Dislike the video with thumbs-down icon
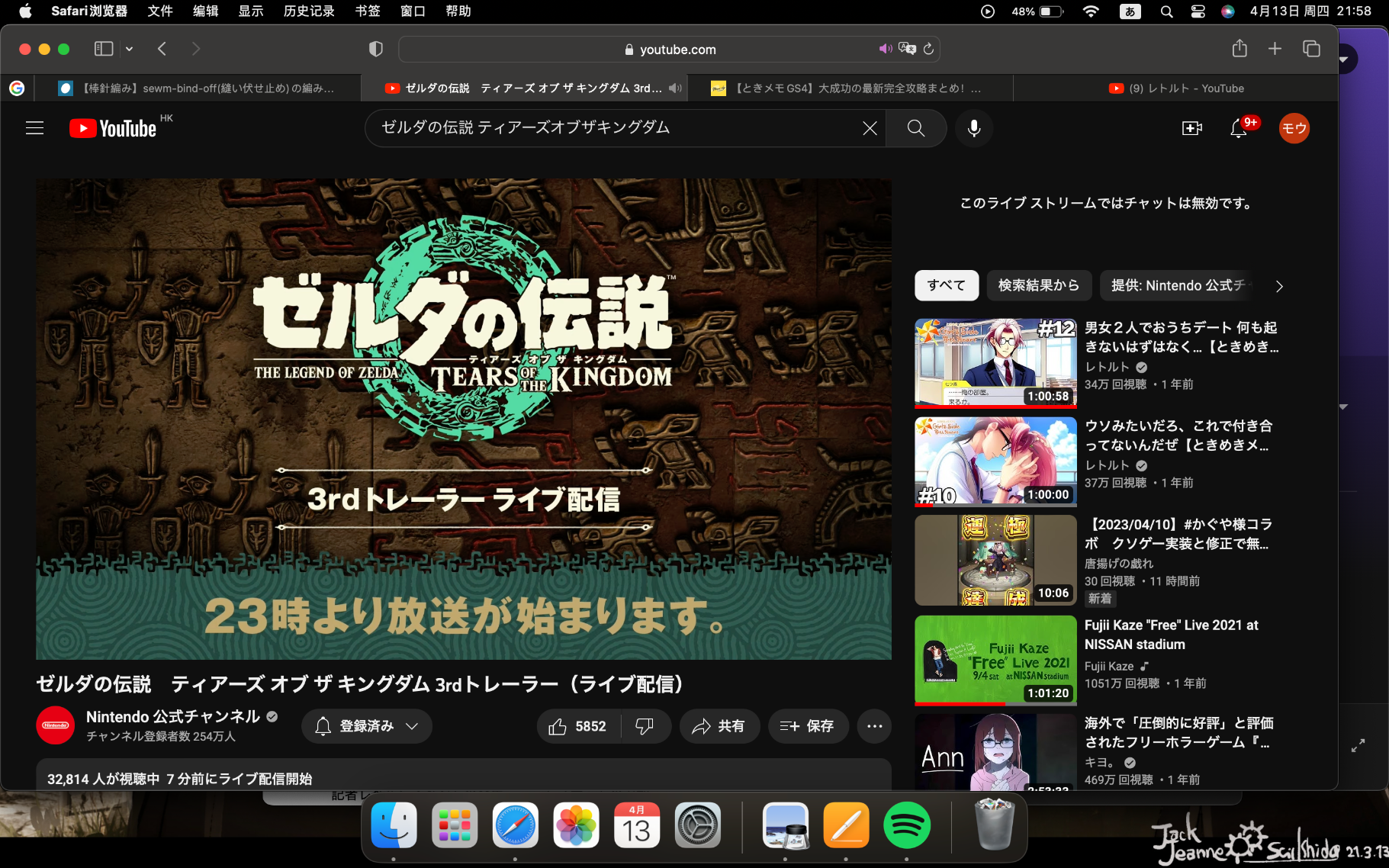Image resolution: width=1389 pixels, height=868 pixels. tap(645, 726)
